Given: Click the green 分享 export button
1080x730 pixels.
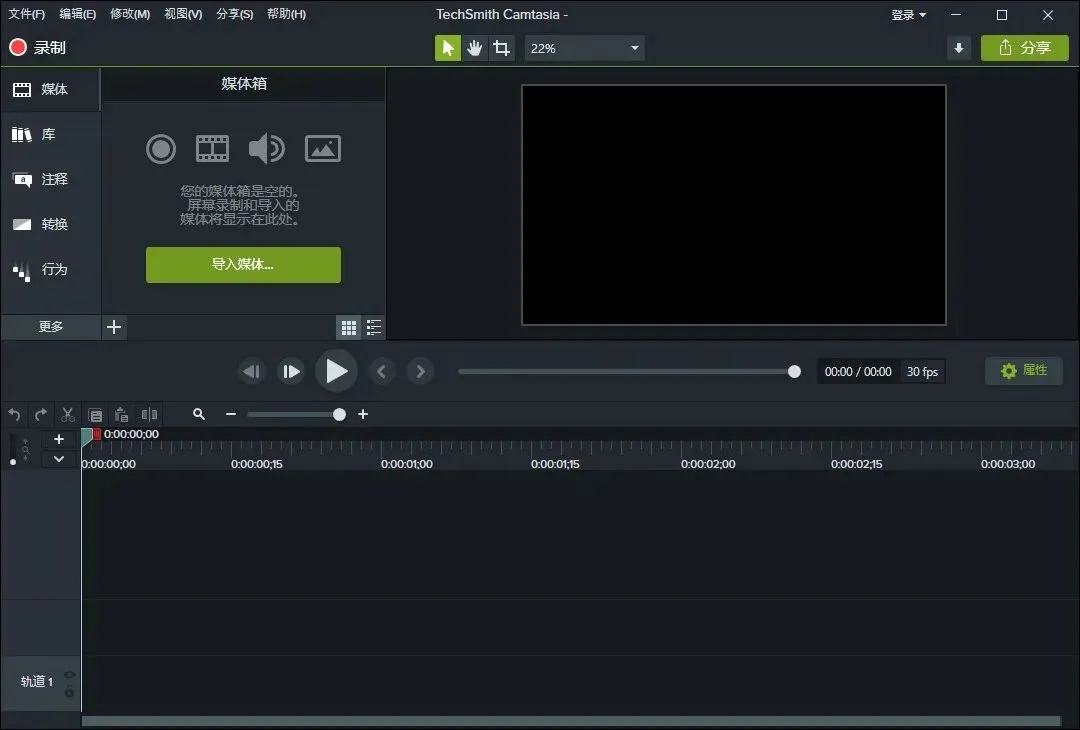Looking at the screenshot, I should (1025, 48).
